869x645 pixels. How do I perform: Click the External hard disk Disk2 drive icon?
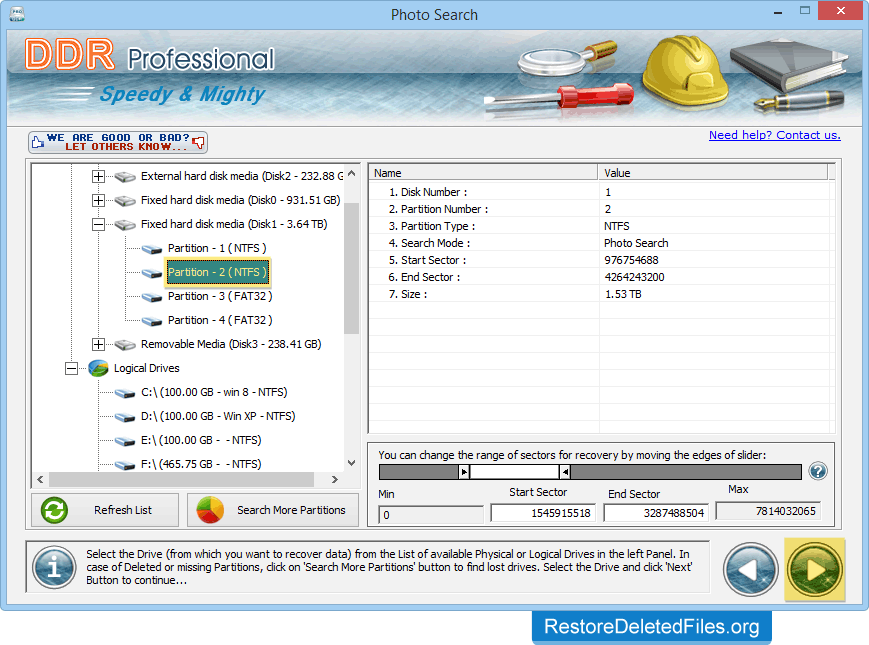[125, 177]
